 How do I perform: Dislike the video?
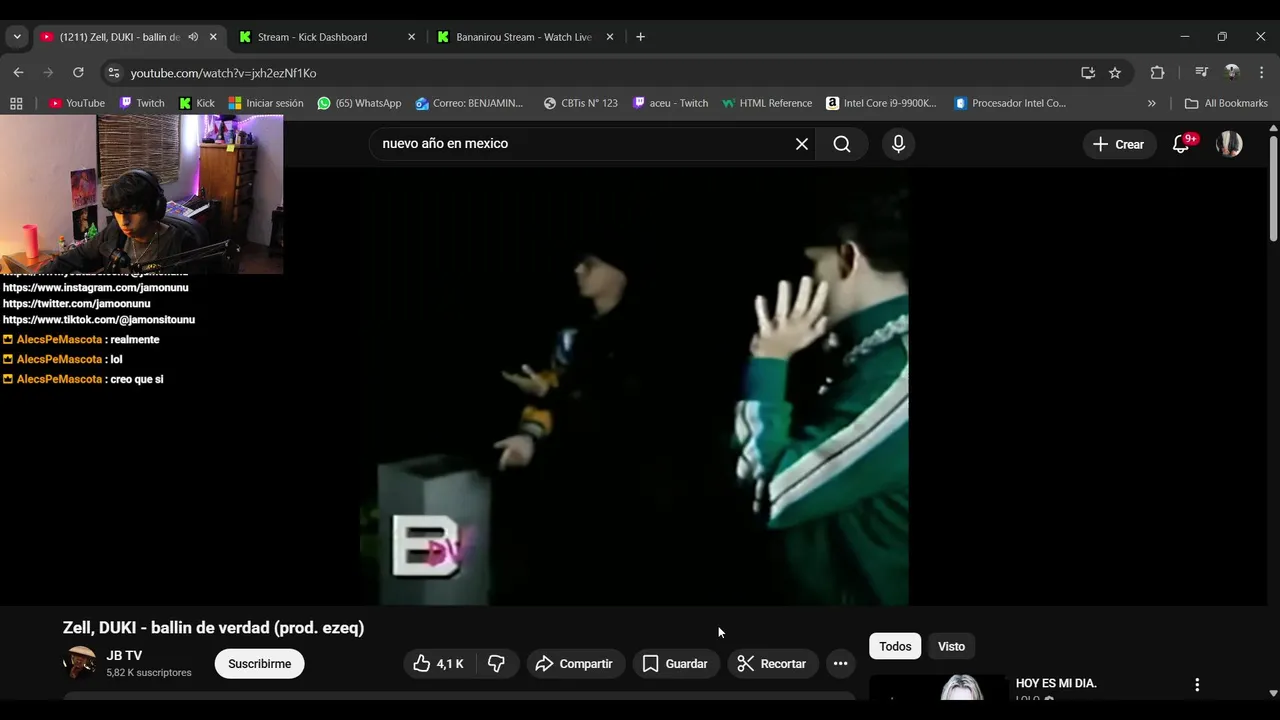(496, 664)
